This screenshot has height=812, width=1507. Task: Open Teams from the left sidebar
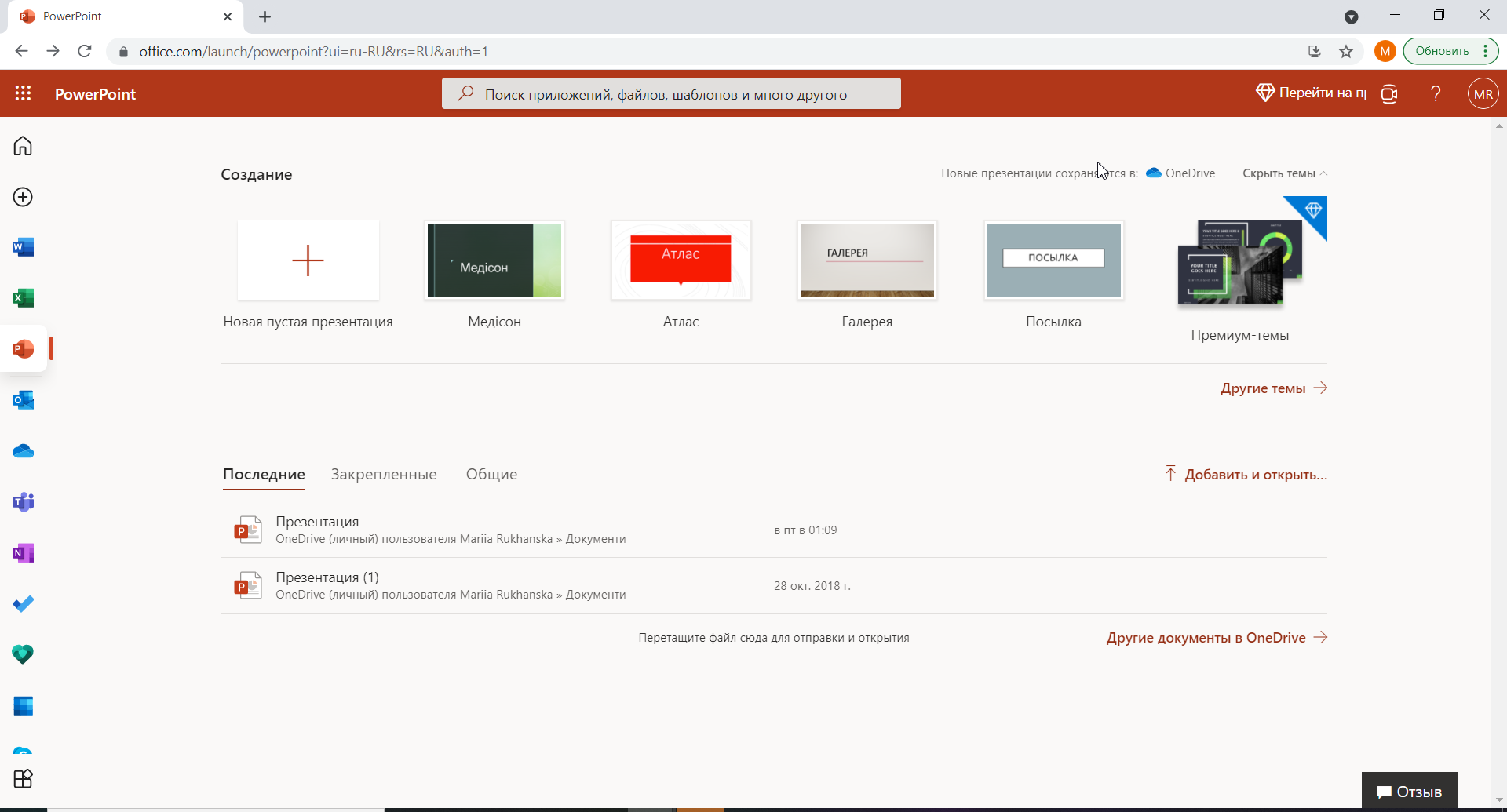tap(23, 502)
